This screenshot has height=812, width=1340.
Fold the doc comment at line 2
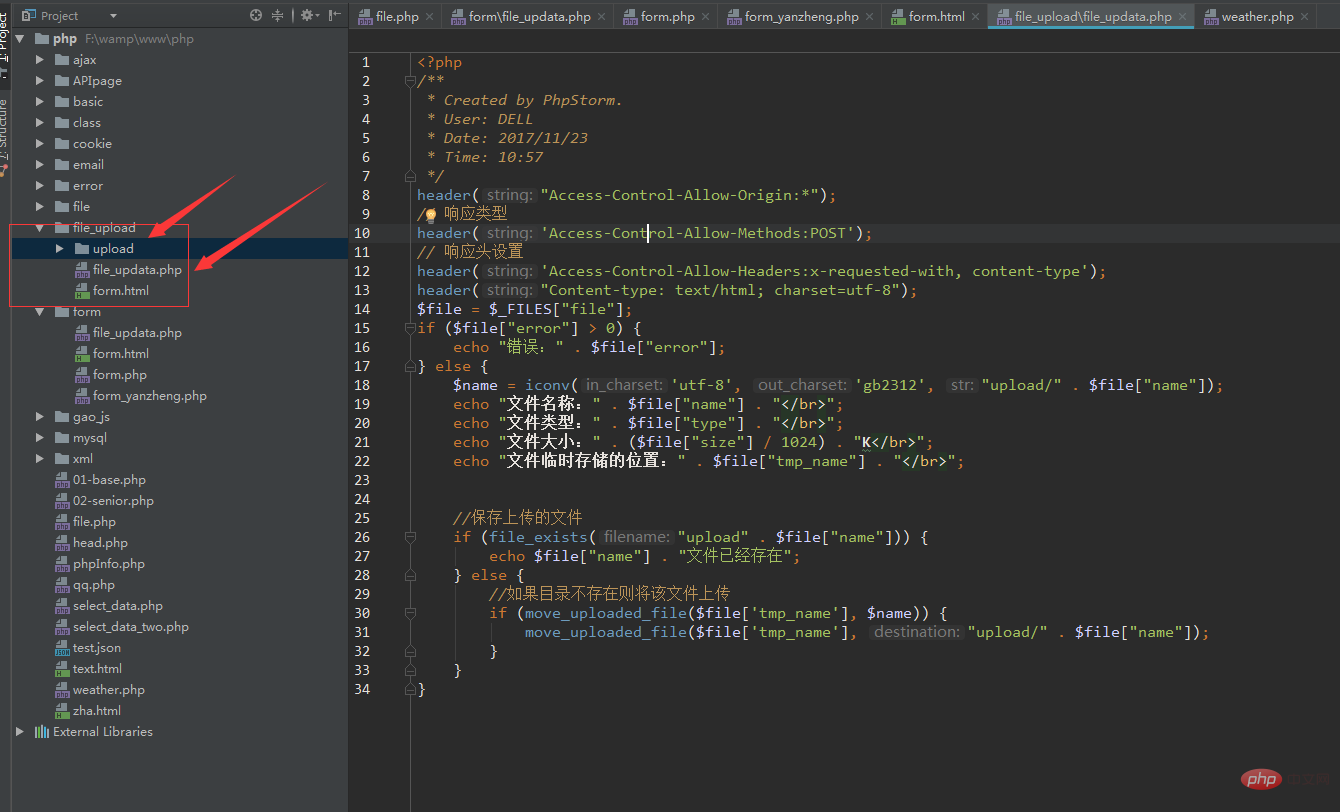tap(410, 81)
